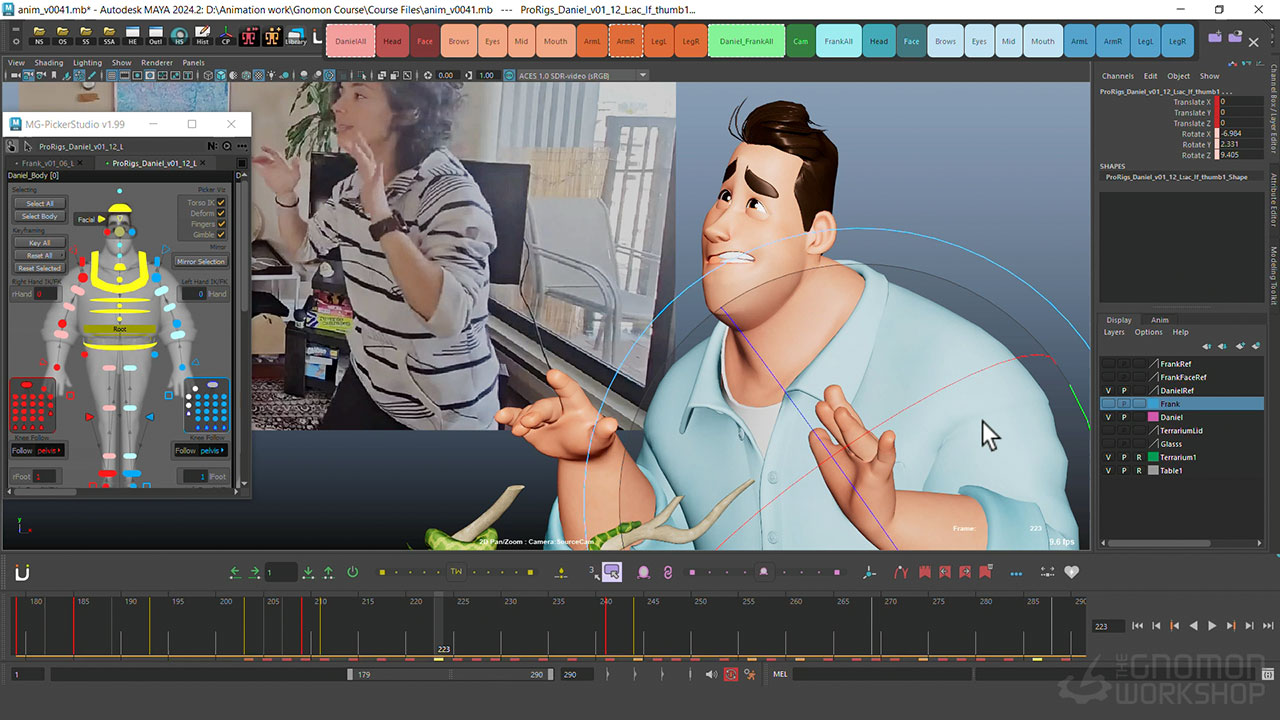Toggle the Torso IK checkbox
This screenshot has height=720, width=1280.
point(221,202)
